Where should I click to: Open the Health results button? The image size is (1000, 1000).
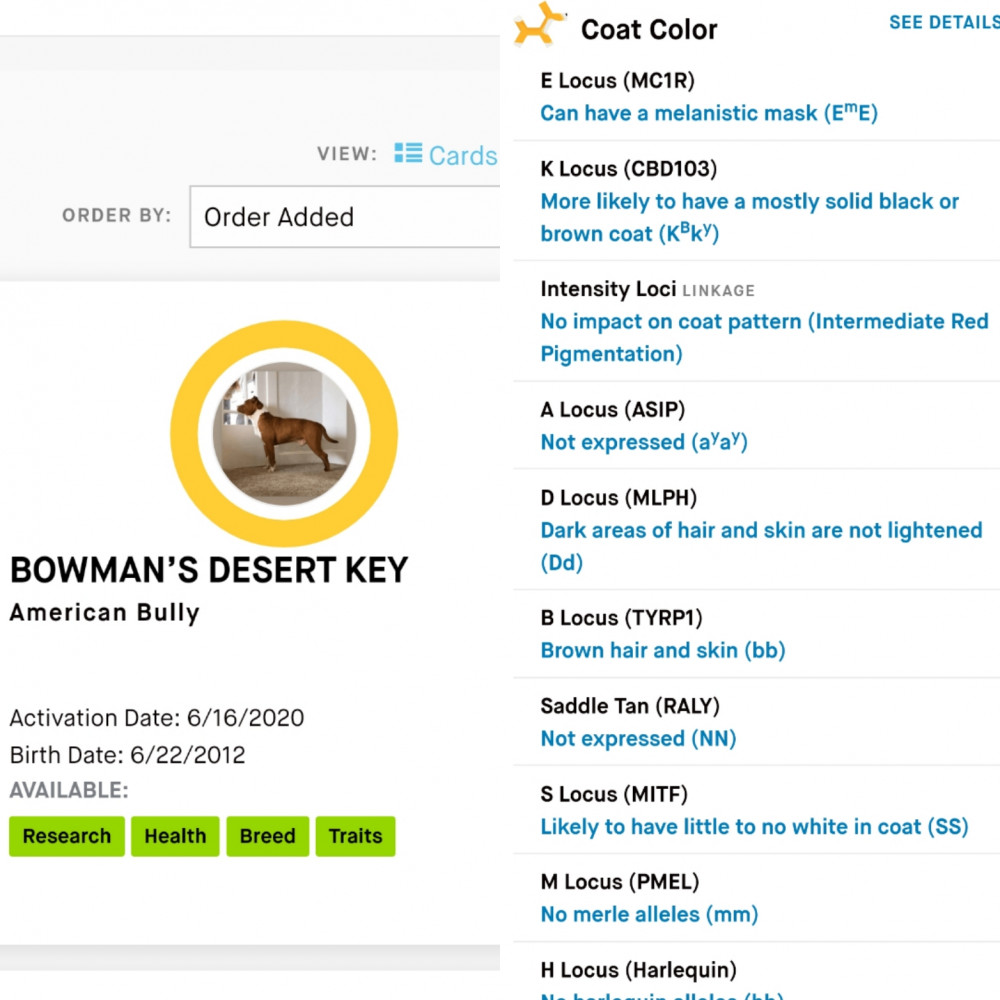click(x=175, y=836)
